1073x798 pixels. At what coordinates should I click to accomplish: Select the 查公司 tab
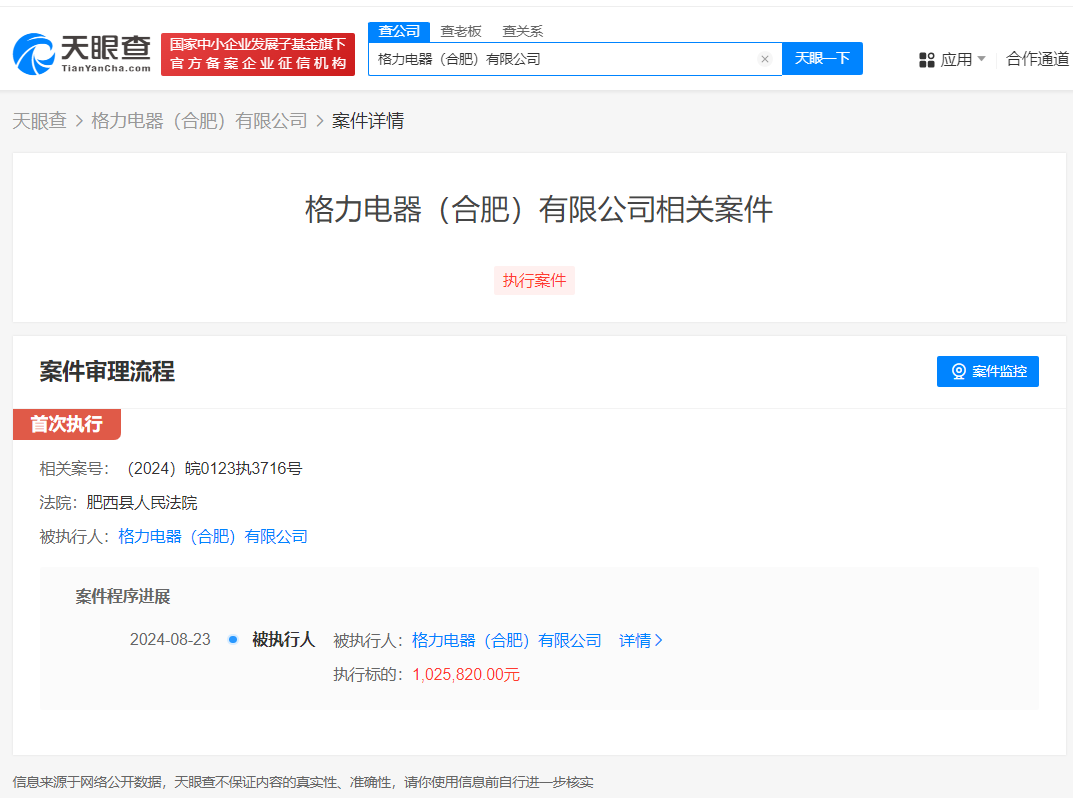(399, 31)
